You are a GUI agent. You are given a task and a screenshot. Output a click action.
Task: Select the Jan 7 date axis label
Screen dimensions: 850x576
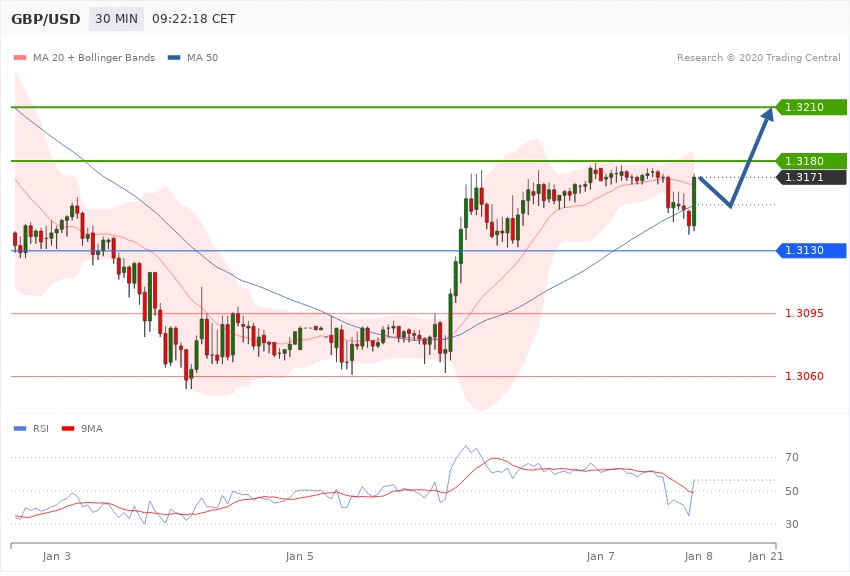[600, 555]
